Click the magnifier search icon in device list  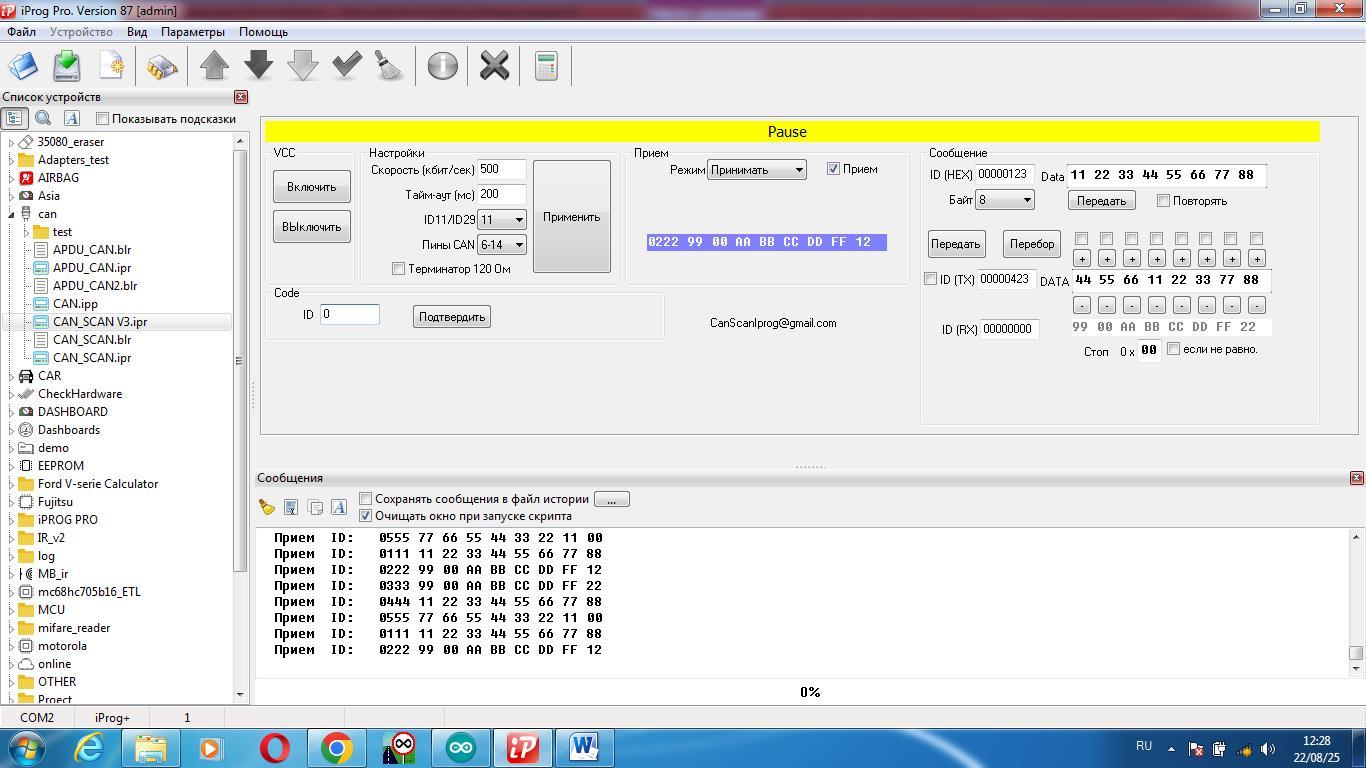pyautogui.click(x=43, y=118)
